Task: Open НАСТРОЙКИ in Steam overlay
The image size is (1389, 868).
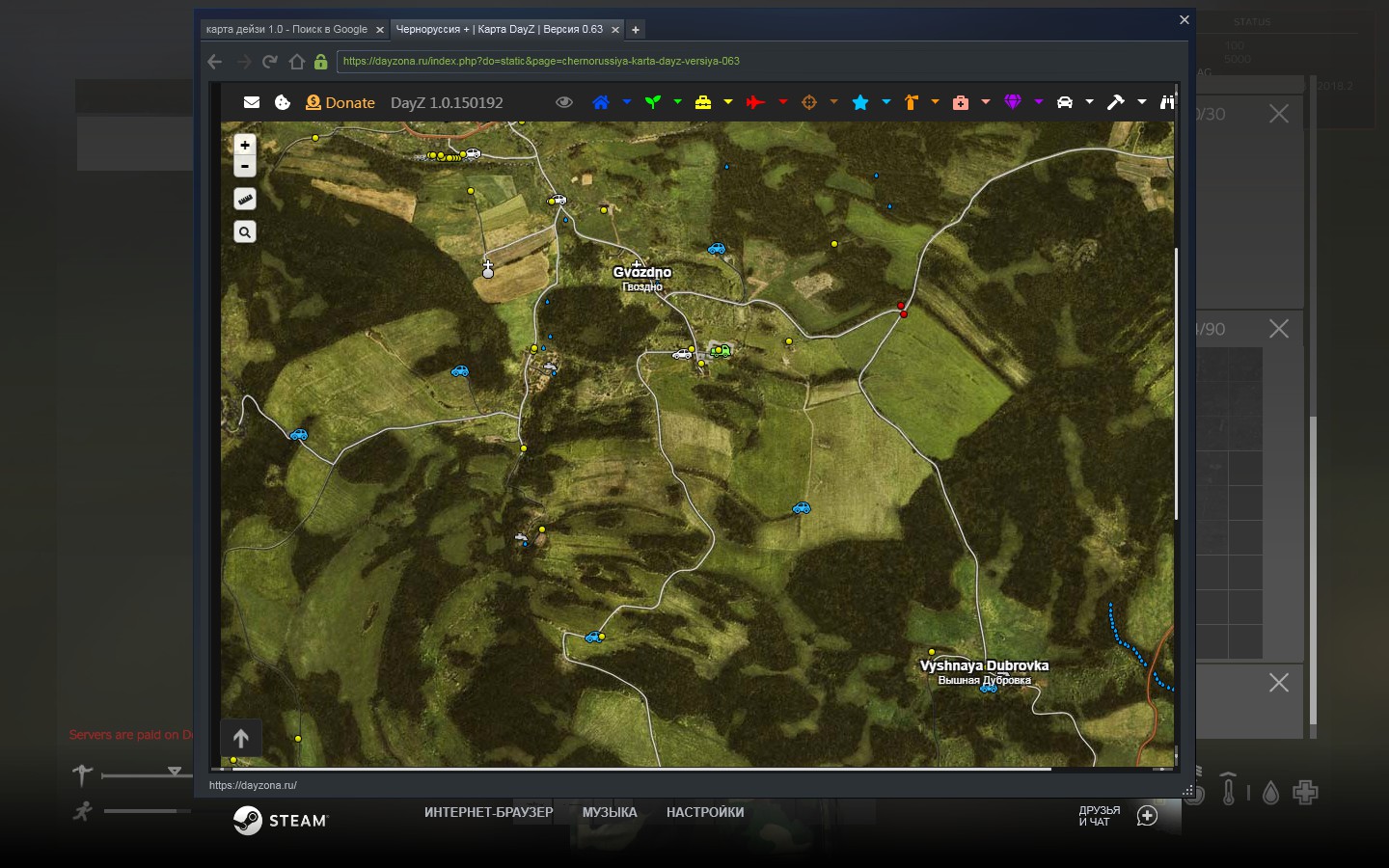Action: [x=705, y=812]
